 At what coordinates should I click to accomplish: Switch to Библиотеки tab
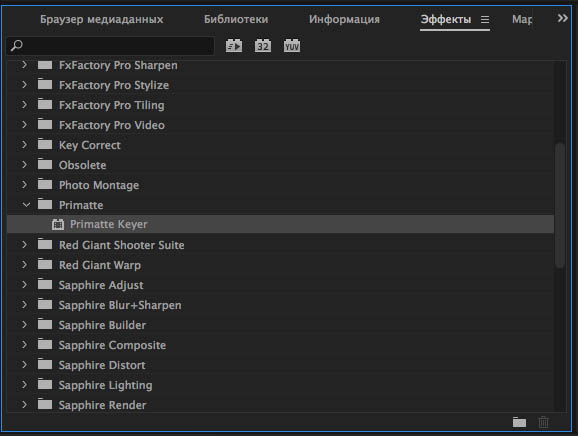pos(236,19)
